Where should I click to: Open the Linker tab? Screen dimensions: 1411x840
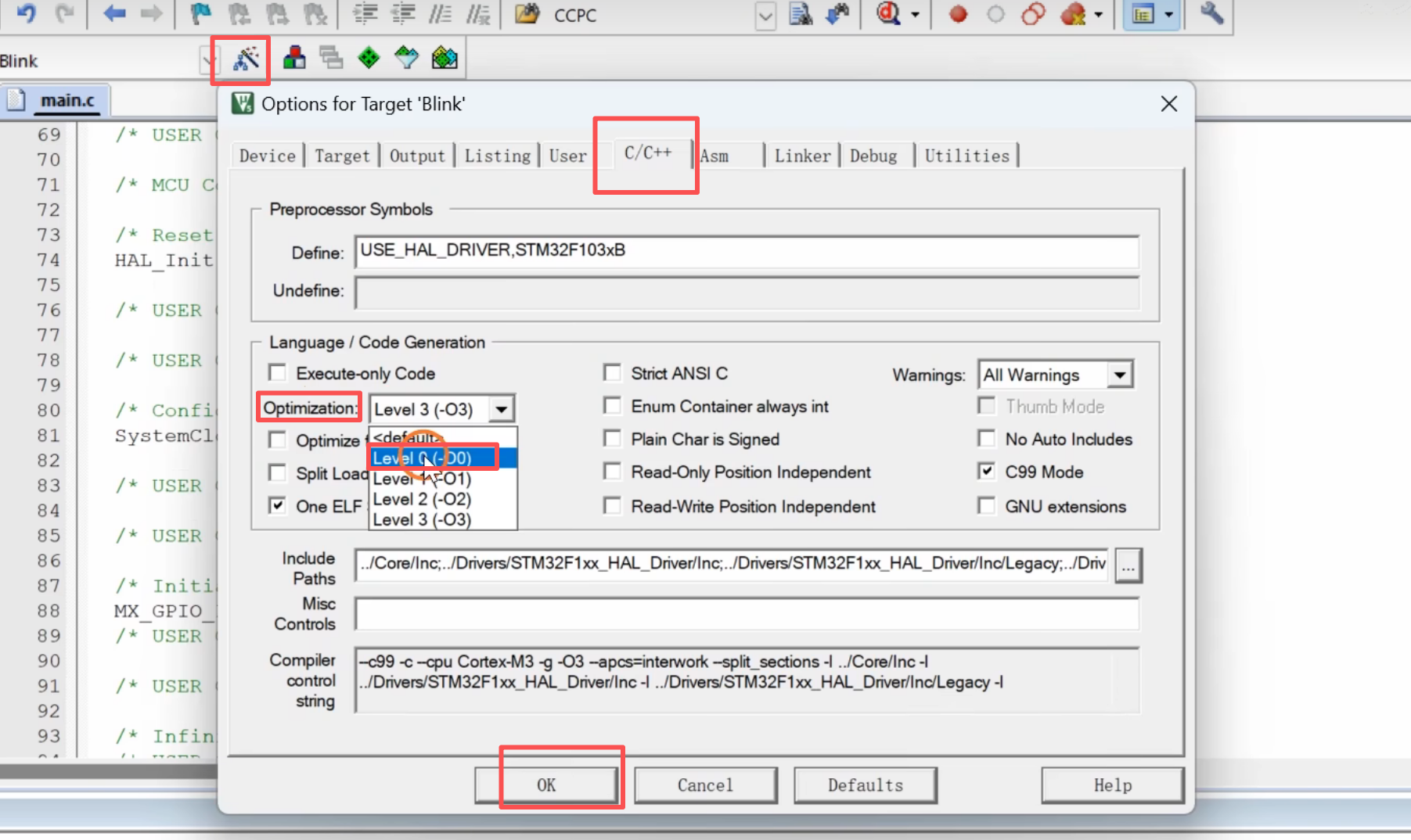(802, 156)
